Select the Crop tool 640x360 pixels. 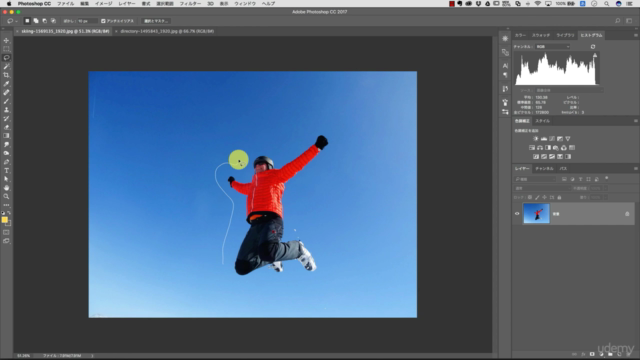click(x=6, y=75)
